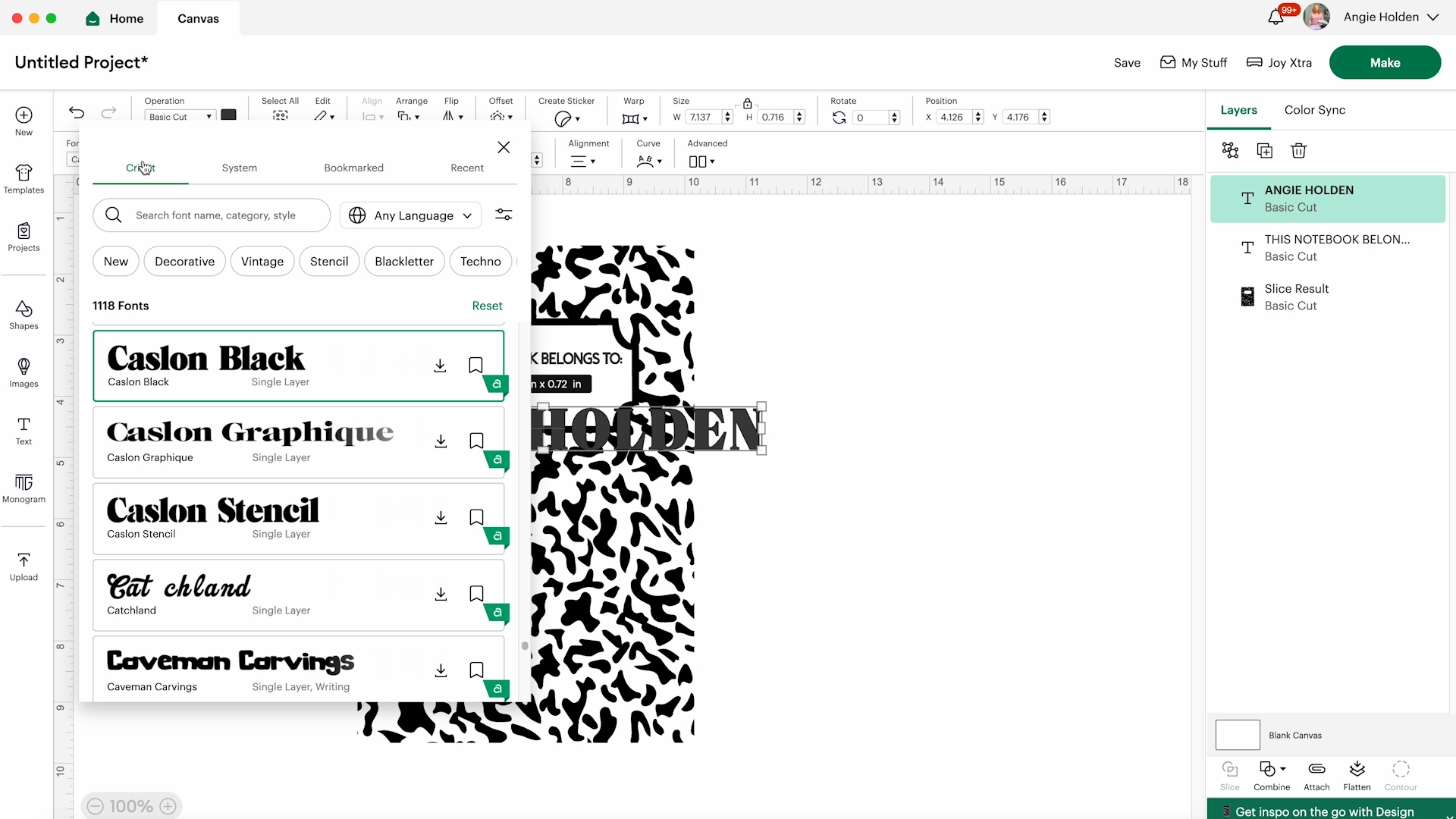Image resolution: width=1456 pixels, height=819 pixels.
Task: Zoom in with the plus button
Action: tap(168, 806)
